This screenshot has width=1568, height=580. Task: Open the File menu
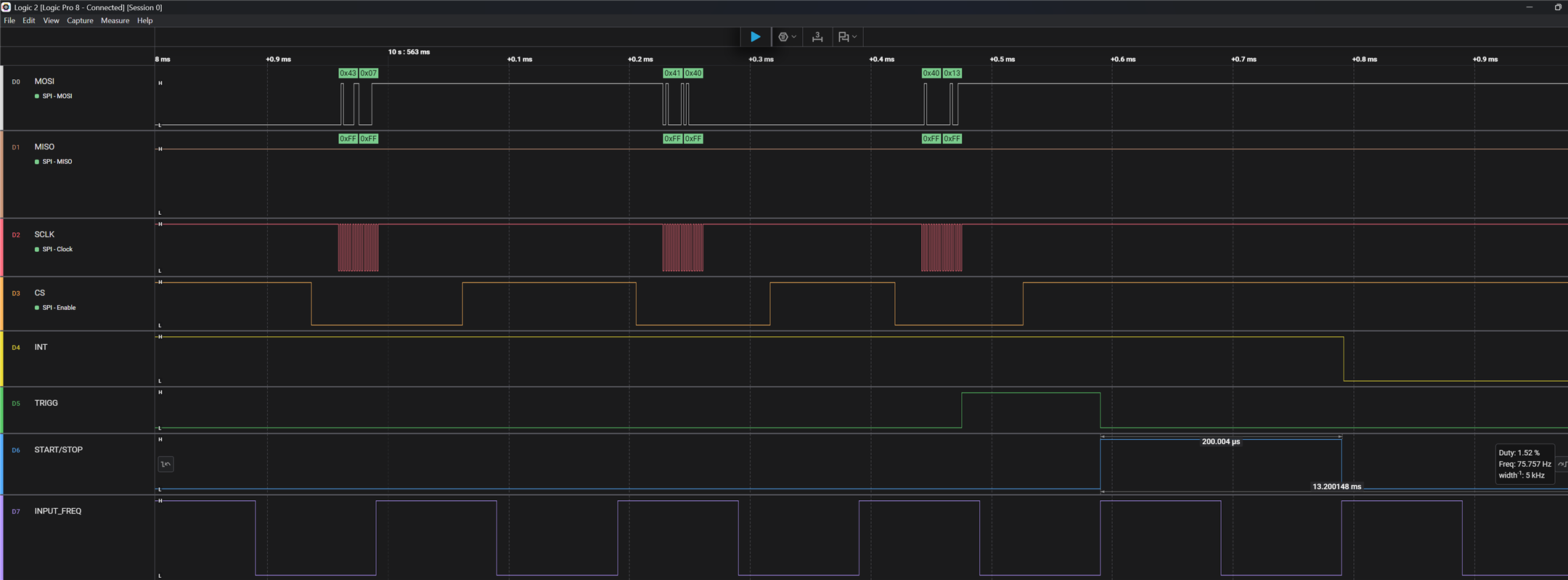(x=9, y=20)
